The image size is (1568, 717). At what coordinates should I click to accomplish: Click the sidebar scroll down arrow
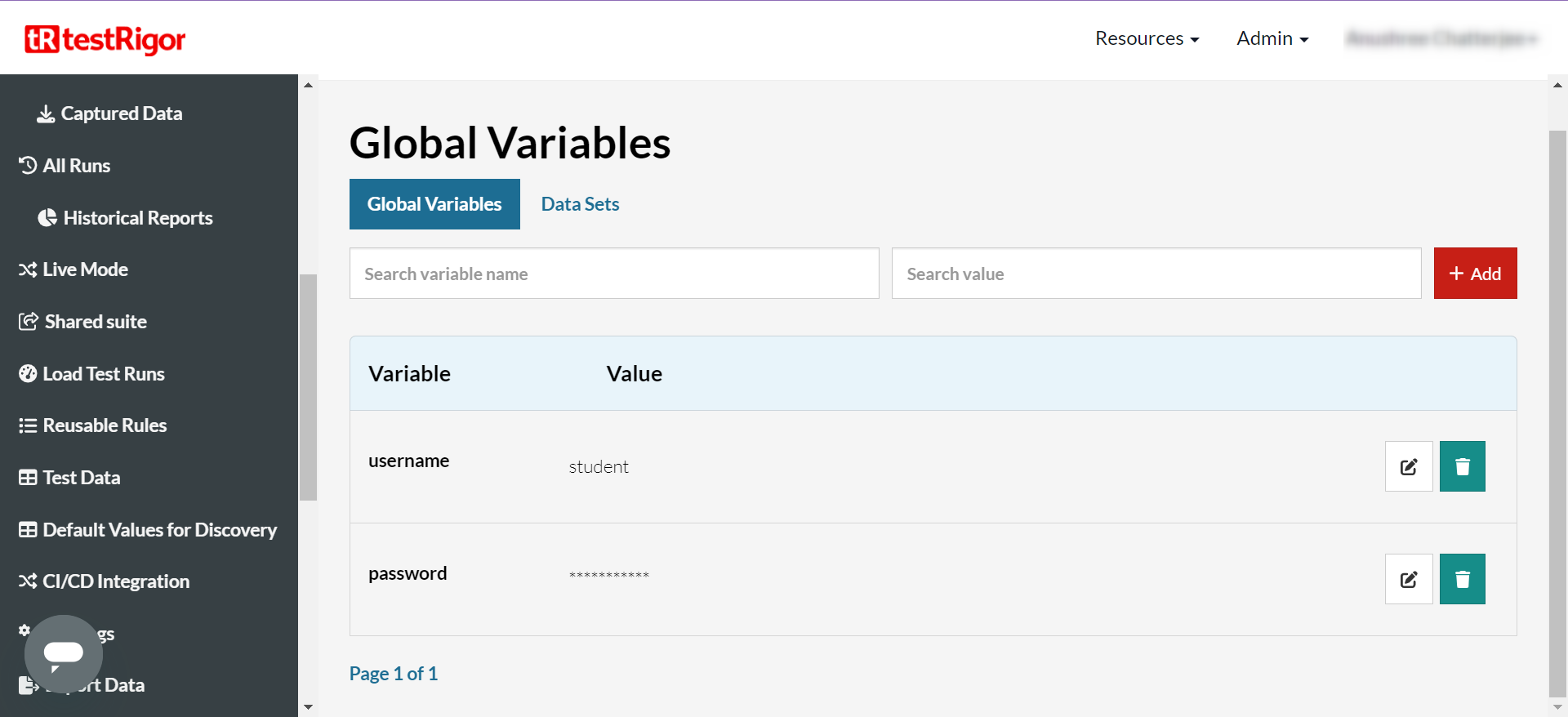pyautogui.click(x=308, y=706)
